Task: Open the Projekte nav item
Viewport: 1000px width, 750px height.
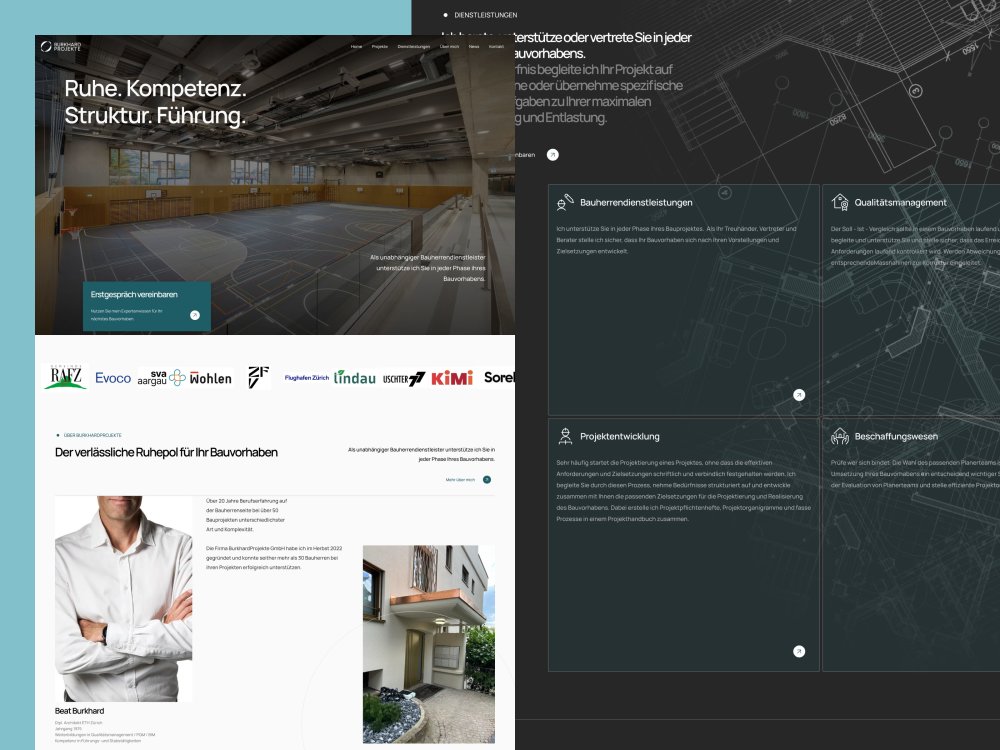Action: [x=379, y=47]
